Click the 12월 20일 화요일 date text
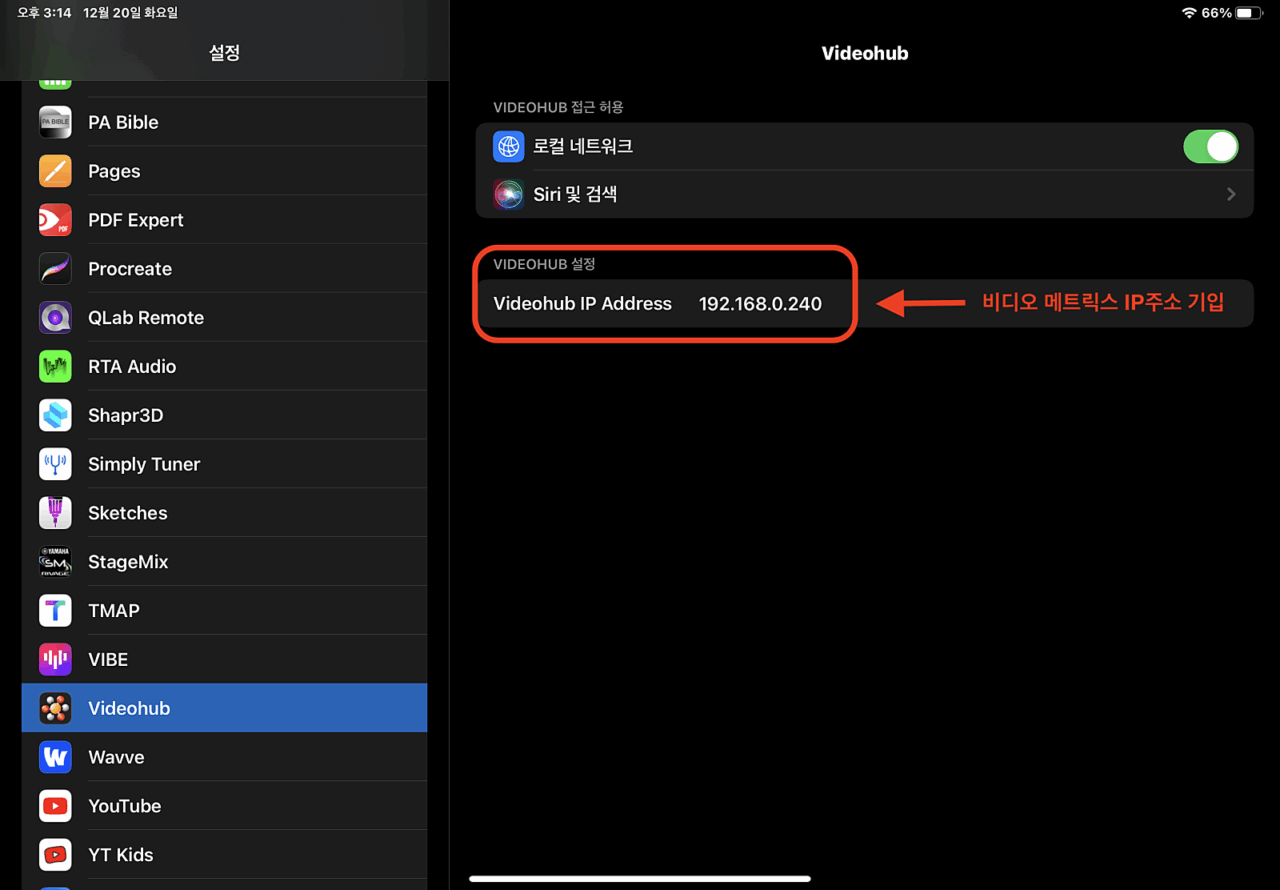The image size is (1280, 890). click(131, 13)
